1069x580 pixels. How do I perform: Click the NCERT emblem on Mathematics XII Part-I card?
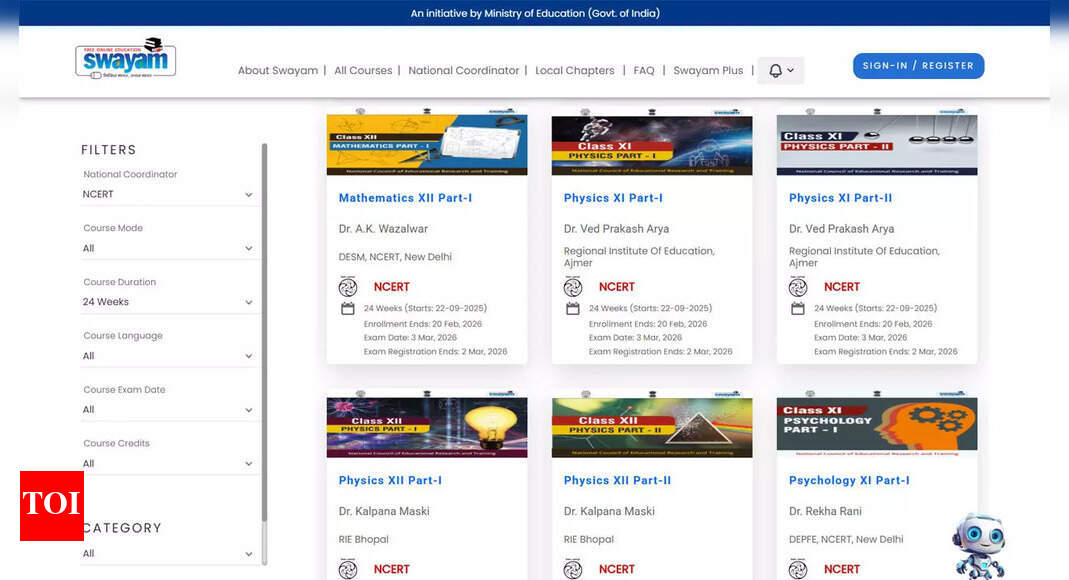[x=348, y=287]
